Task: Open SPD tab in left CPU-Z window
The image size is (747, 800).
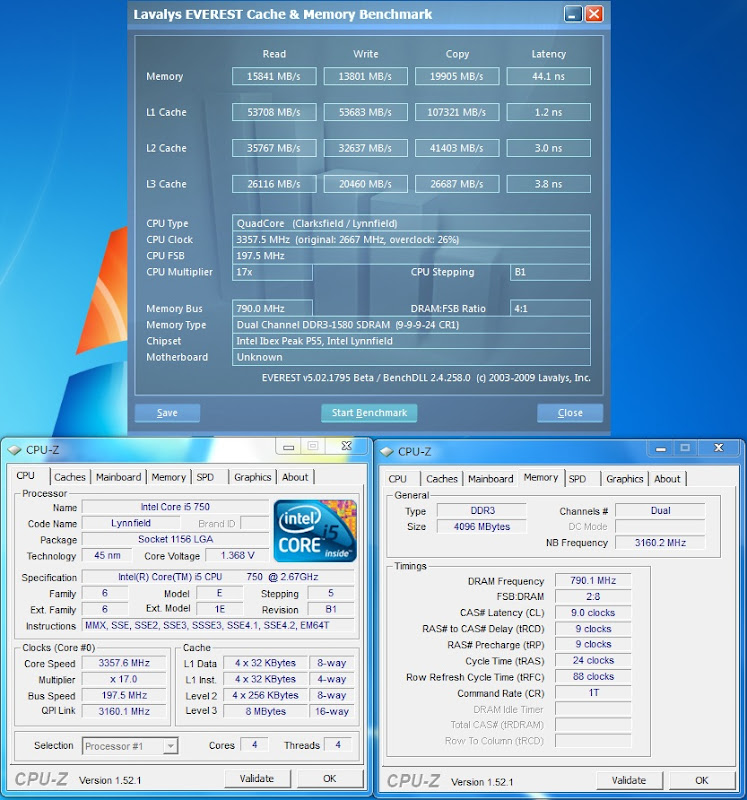Action: (x=205, y=477)
